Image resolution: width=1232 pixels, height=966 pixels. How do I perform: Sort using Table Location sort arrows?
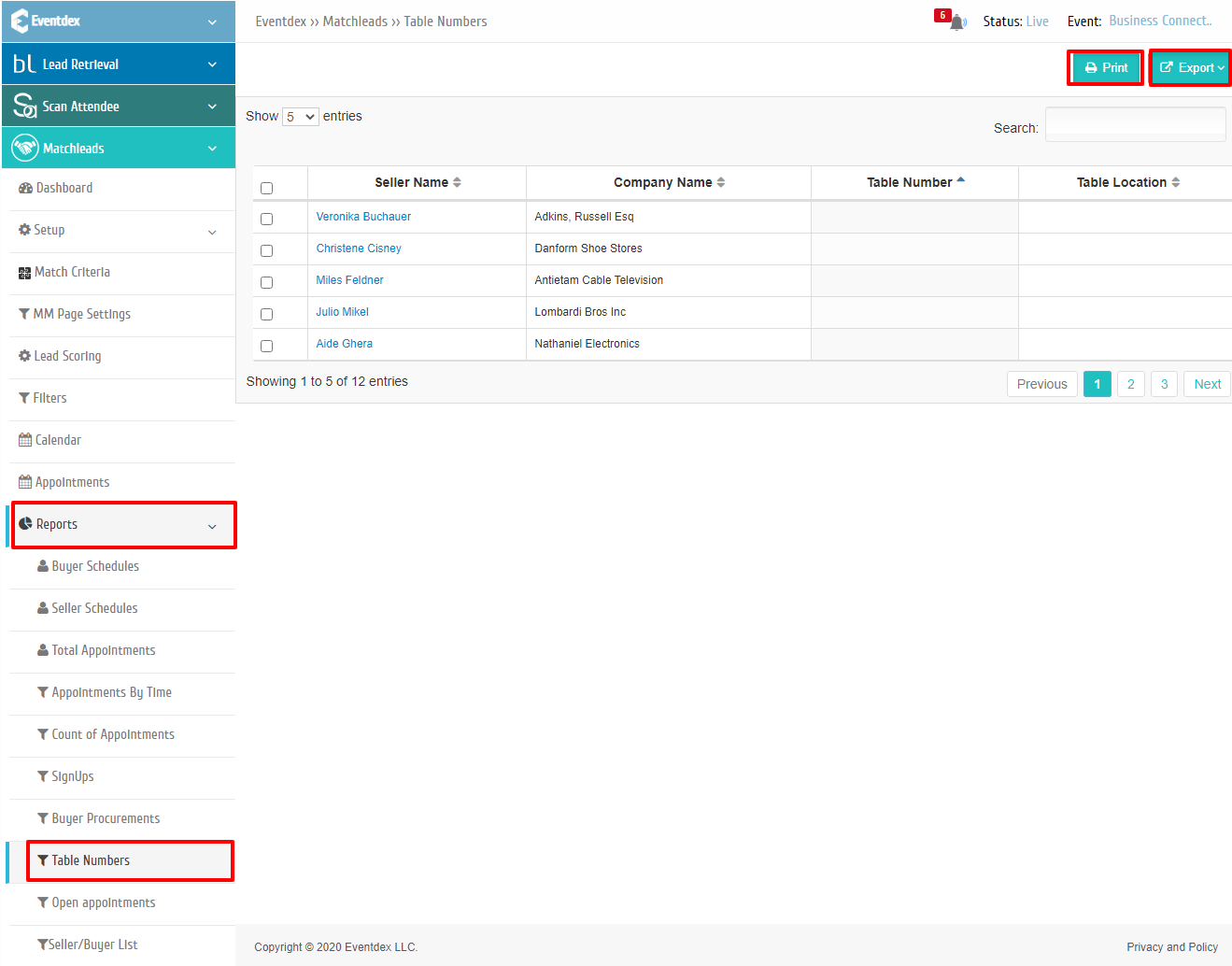pos(1176,182)
